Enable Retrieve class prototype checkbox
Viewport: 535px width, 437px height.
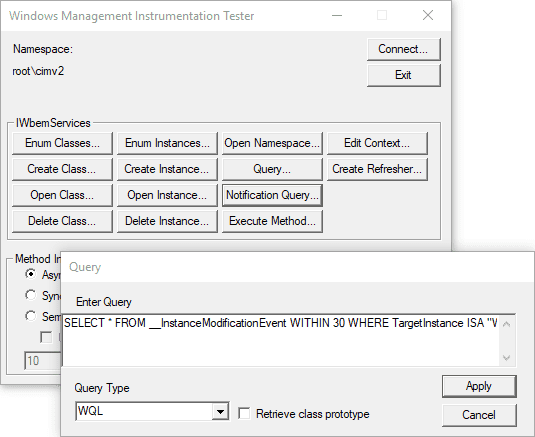pos(244,414)
